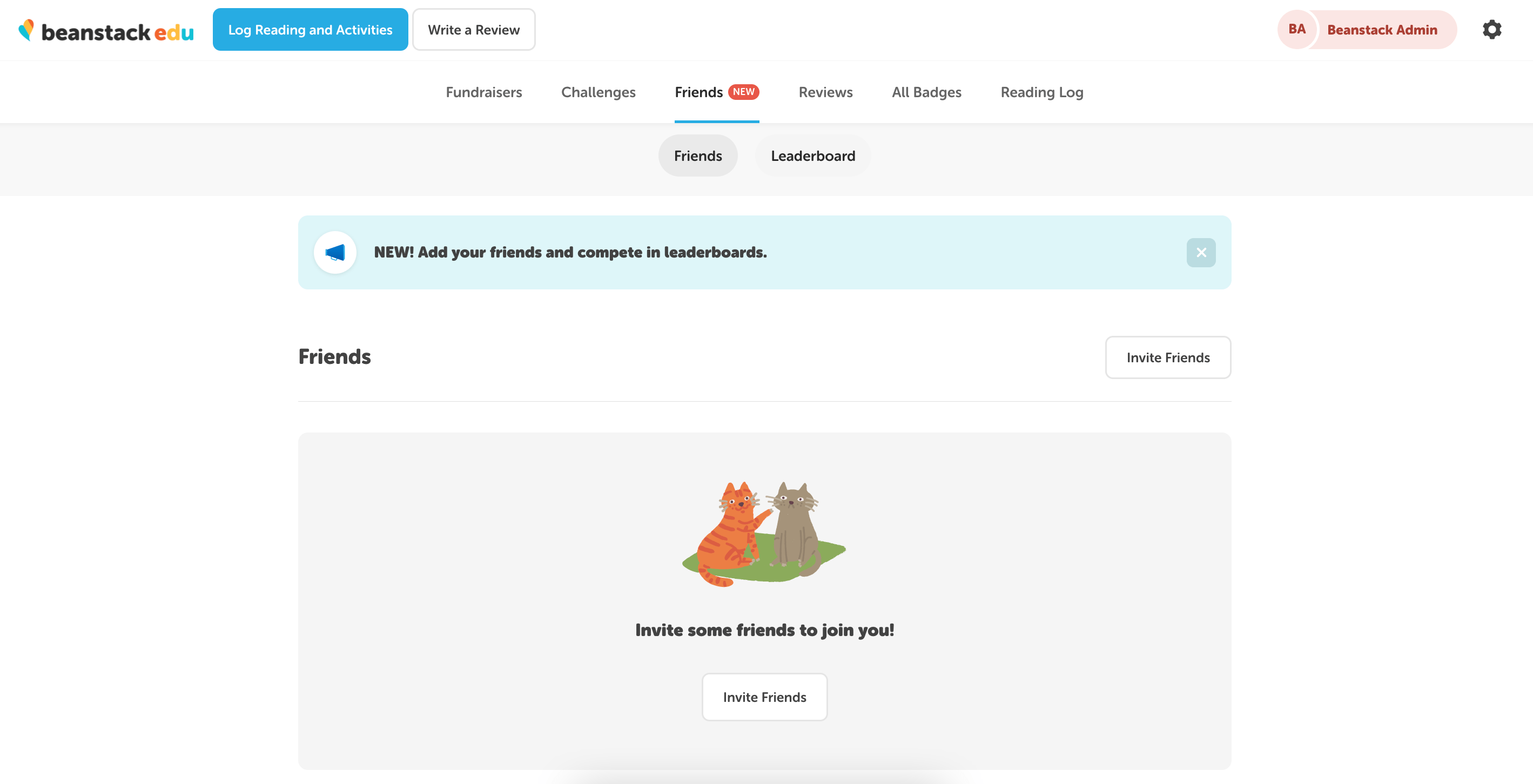Dismiss the leaderboards announcement banner
The height and width of the screenshot is (784, 1533).
[1201, 252]
